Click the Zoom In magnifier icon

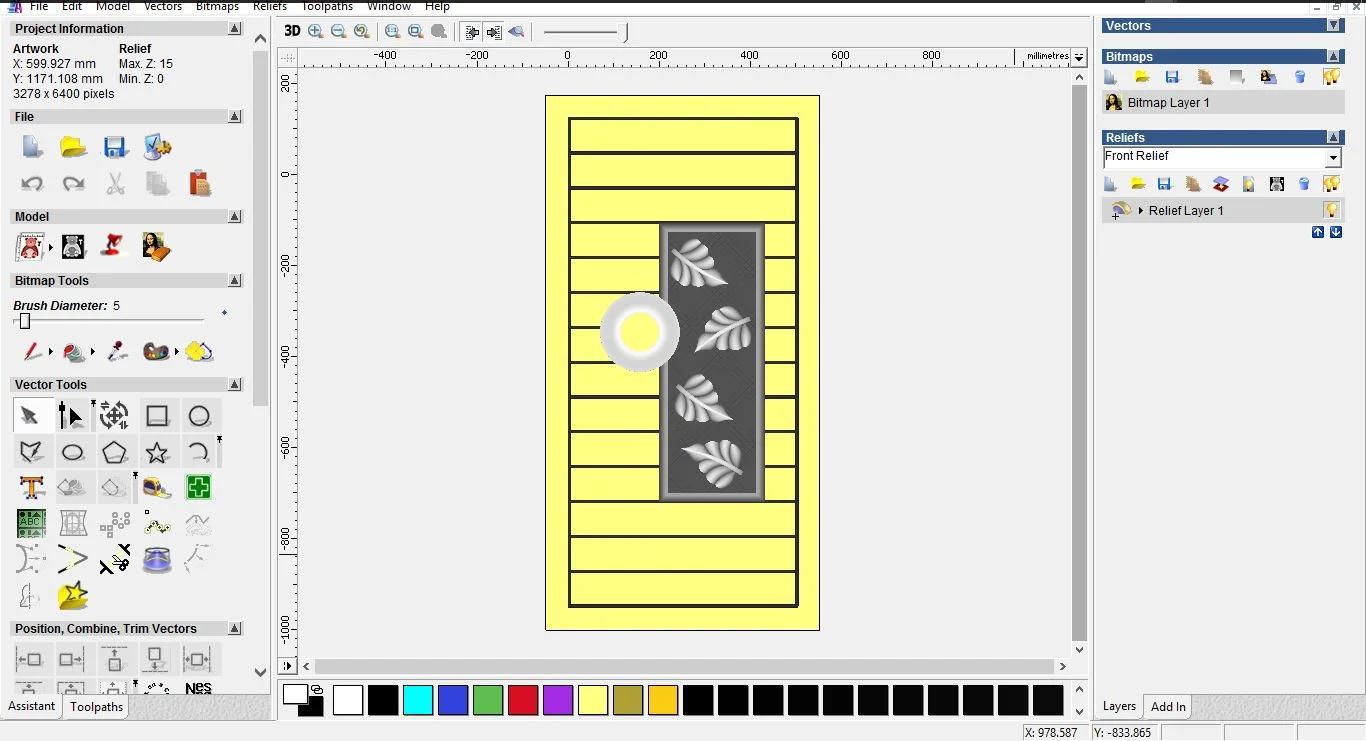(x=316, y=31)
